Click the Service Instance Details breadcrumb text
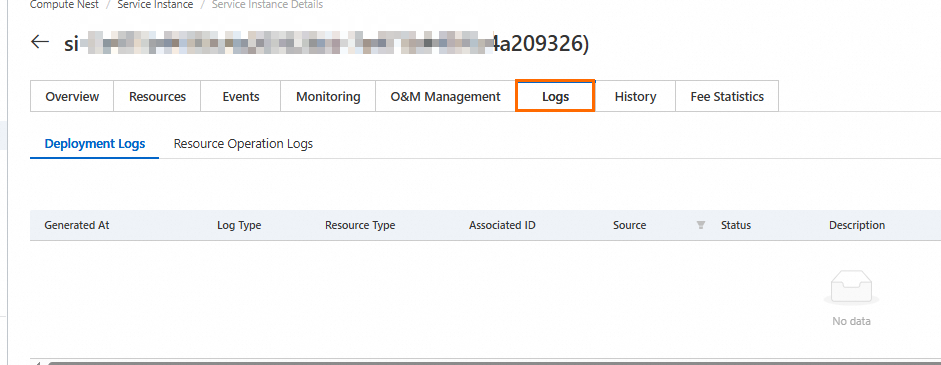 pos(267,5)
